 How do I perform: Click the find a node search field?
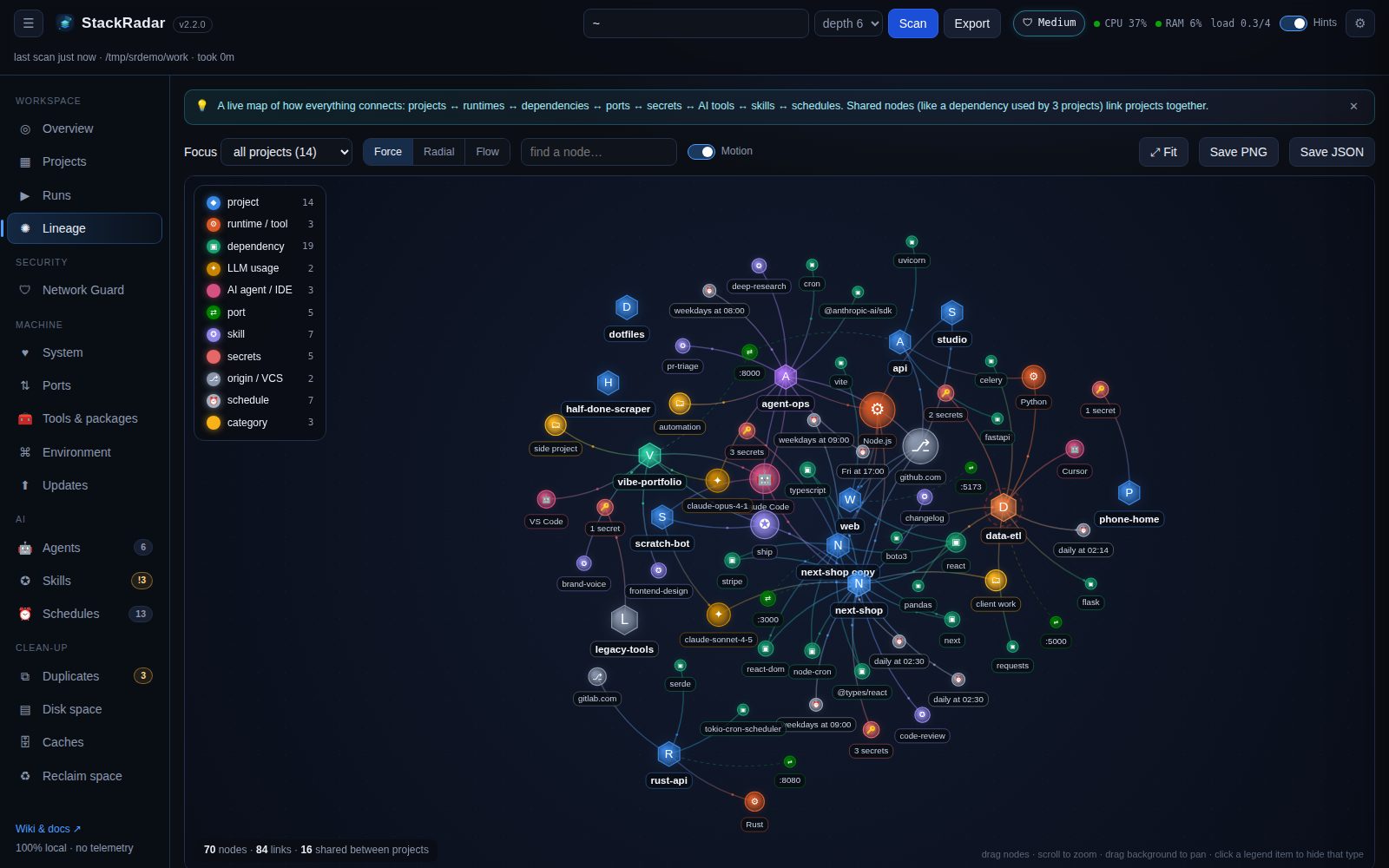(598, 152)
